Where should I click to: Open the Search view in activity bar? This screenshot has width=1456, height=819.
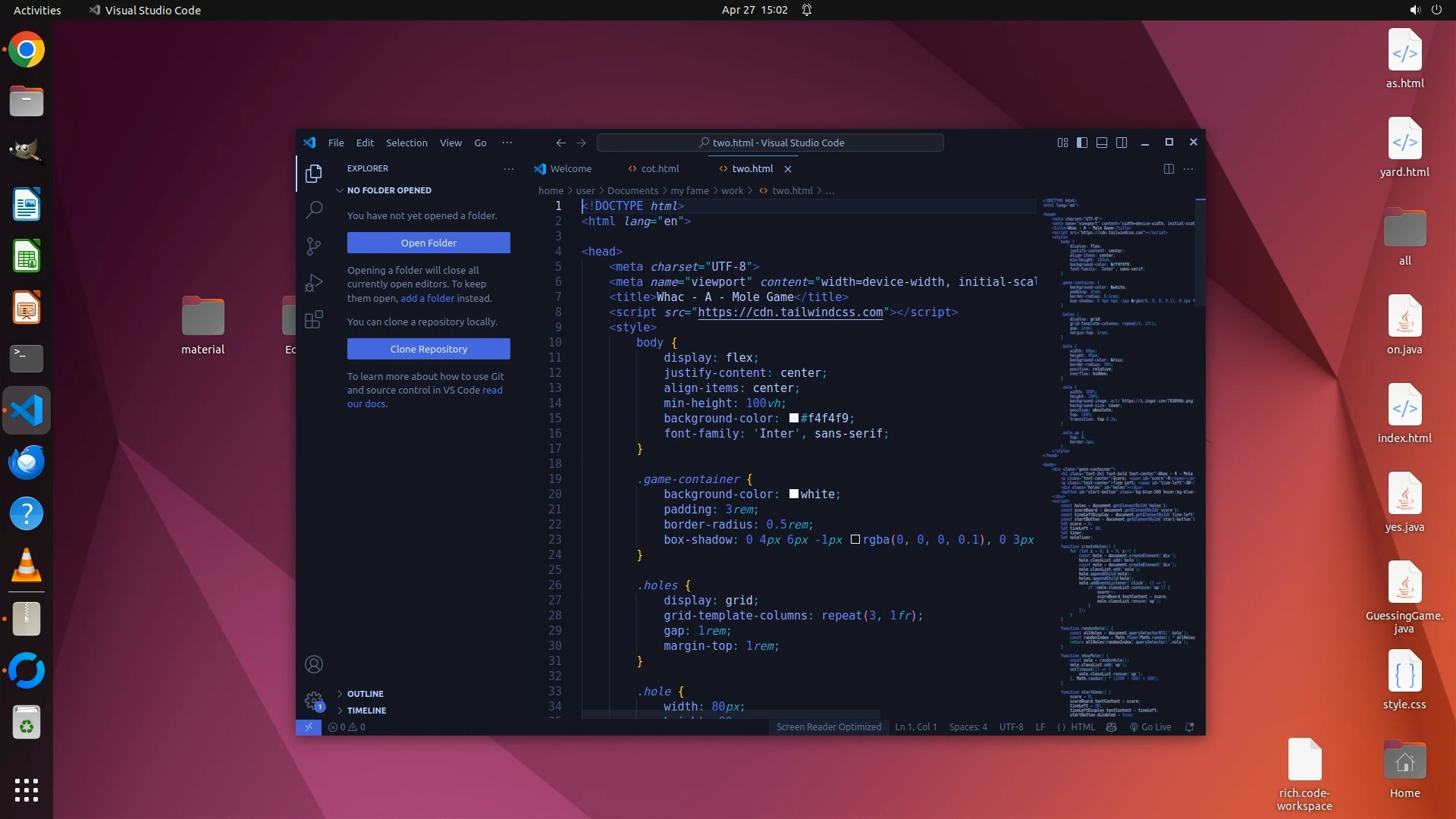314,209
